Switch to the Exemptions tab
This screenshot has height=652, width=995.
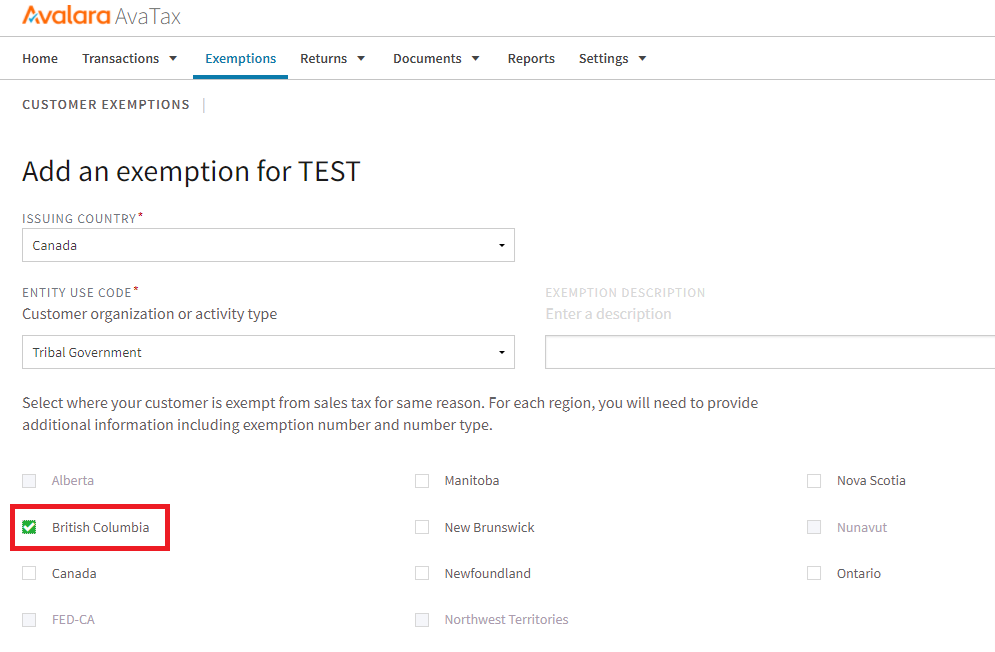click(x=240, y=59)
